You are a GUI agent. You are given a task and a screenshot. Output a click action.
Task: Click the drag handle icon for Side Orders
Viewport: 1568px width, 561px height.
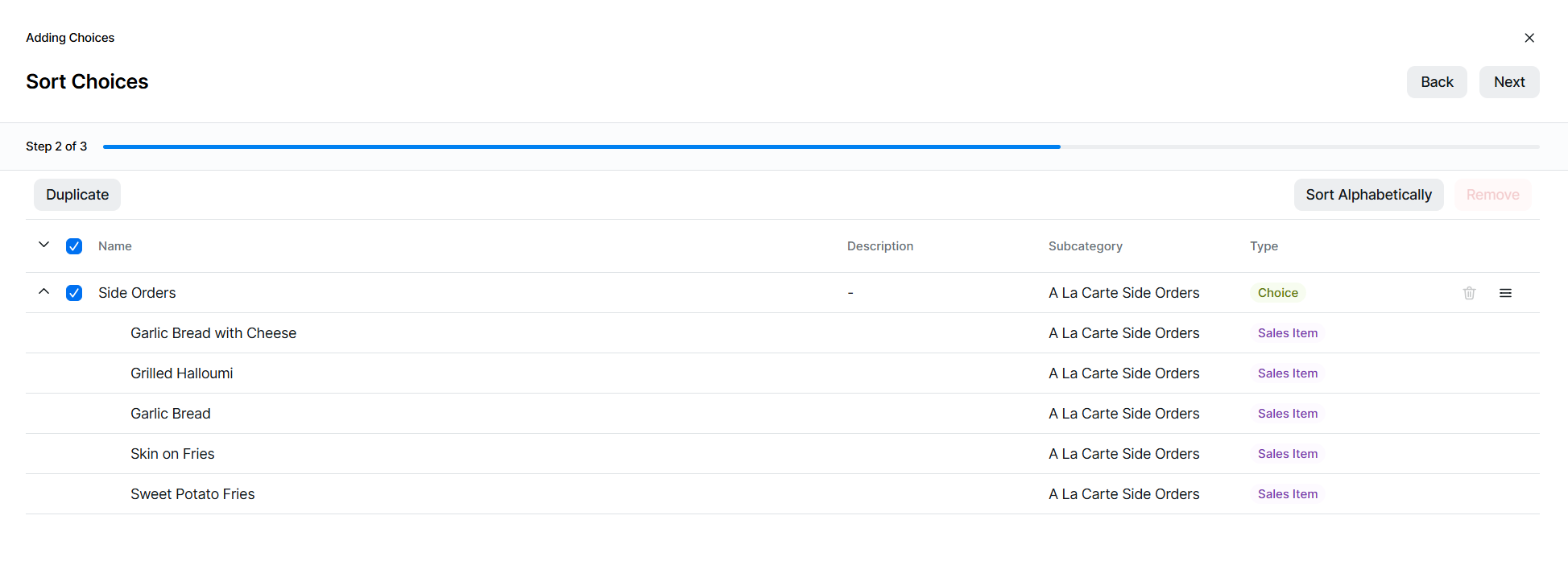[1505, 293]
